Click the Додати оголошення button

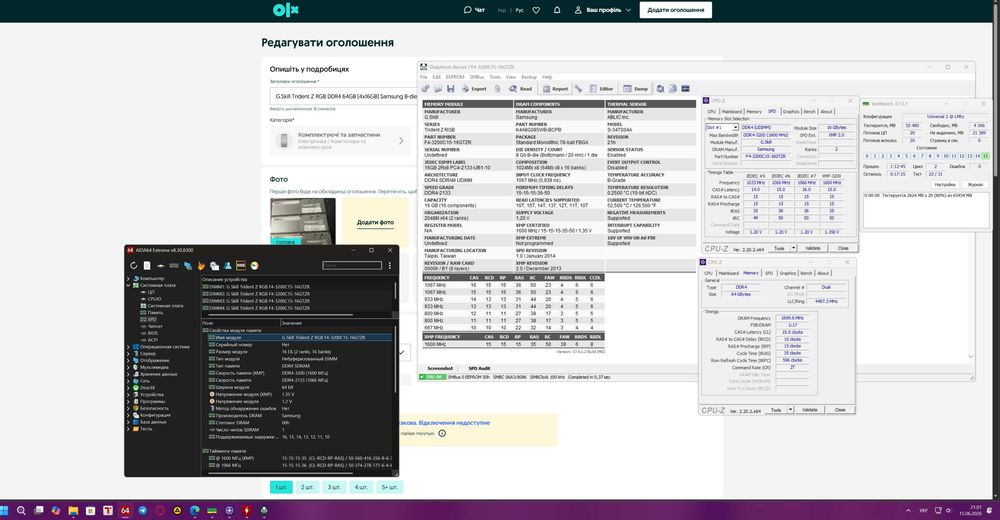[675, 10]
